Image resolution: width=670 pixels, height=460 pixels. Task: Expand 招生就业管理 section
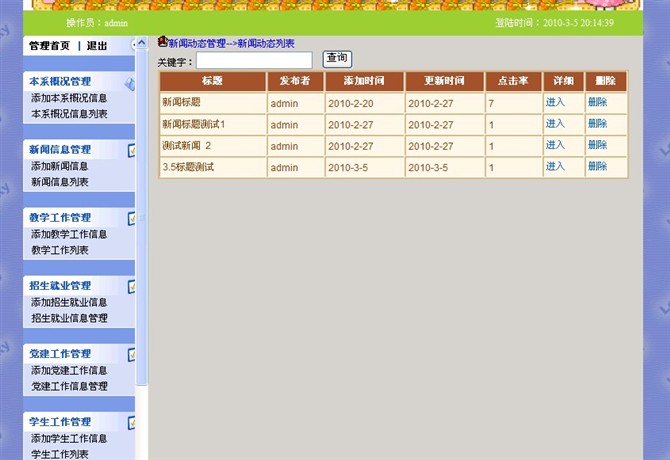[x=60, y=285]
